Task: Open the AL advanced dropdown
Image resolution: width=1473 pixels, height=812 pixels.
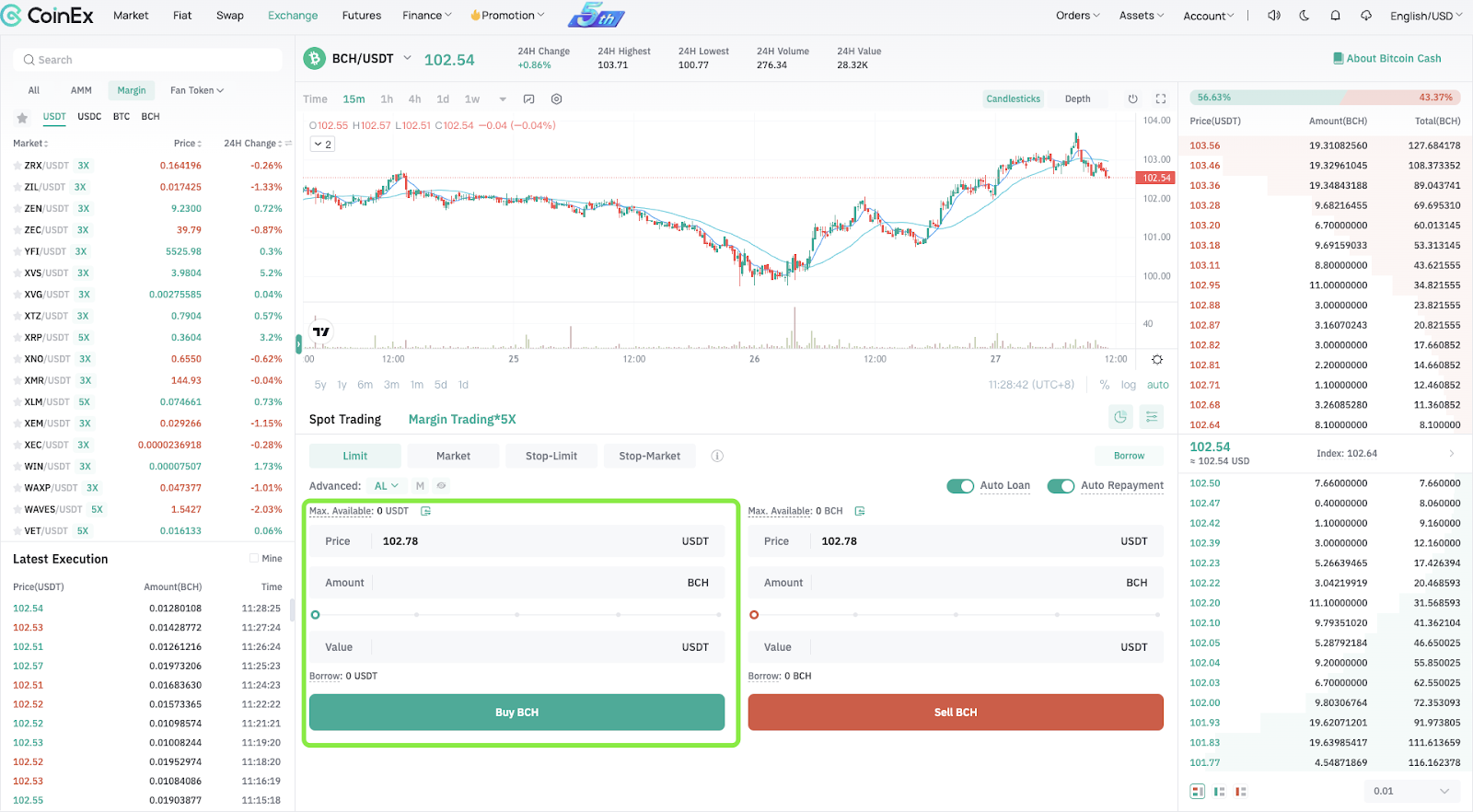Action: 387,485
